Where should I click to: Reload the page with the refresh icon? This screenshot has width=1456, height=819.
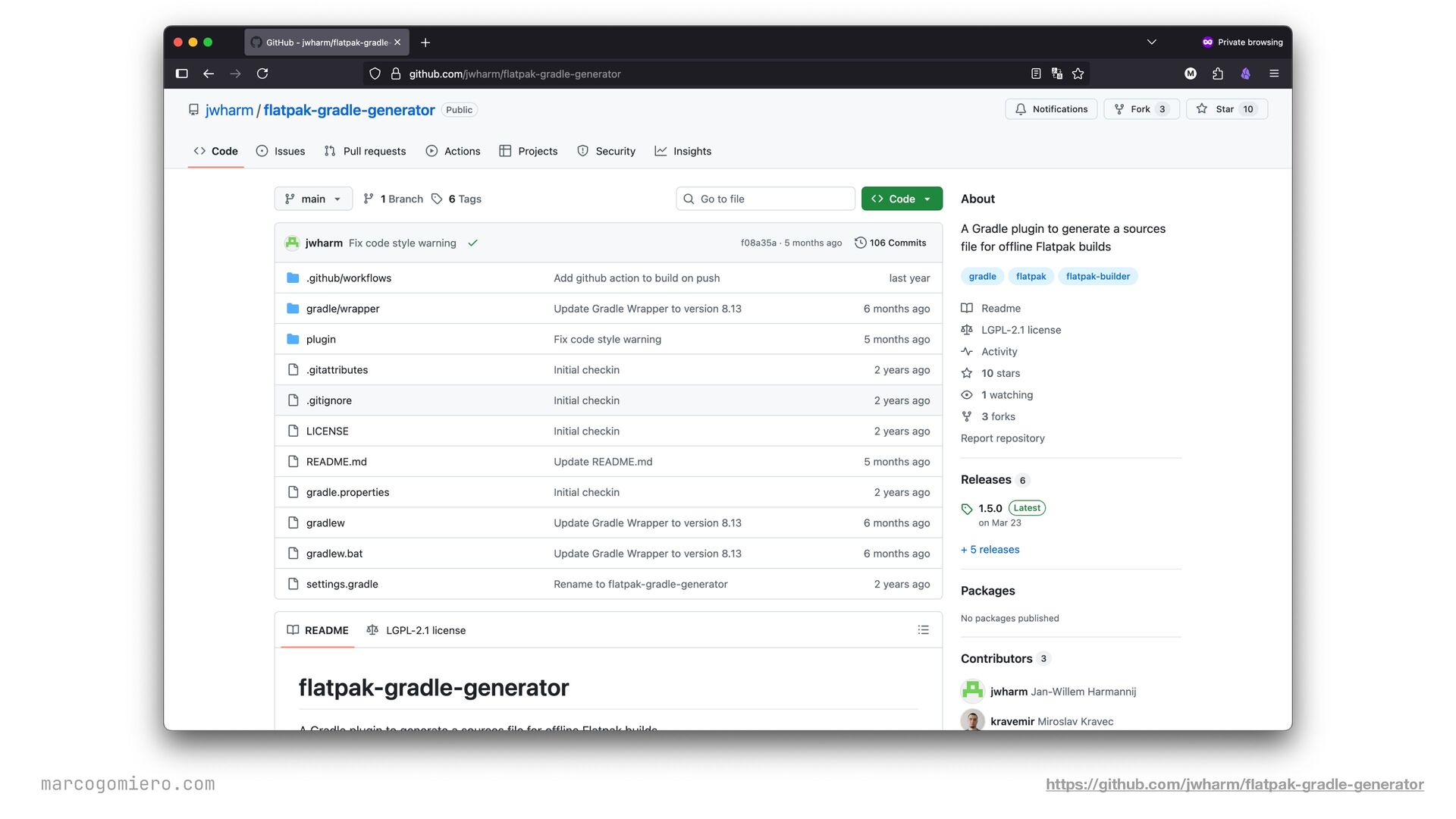pyautogui.click(x=262, y=74)
